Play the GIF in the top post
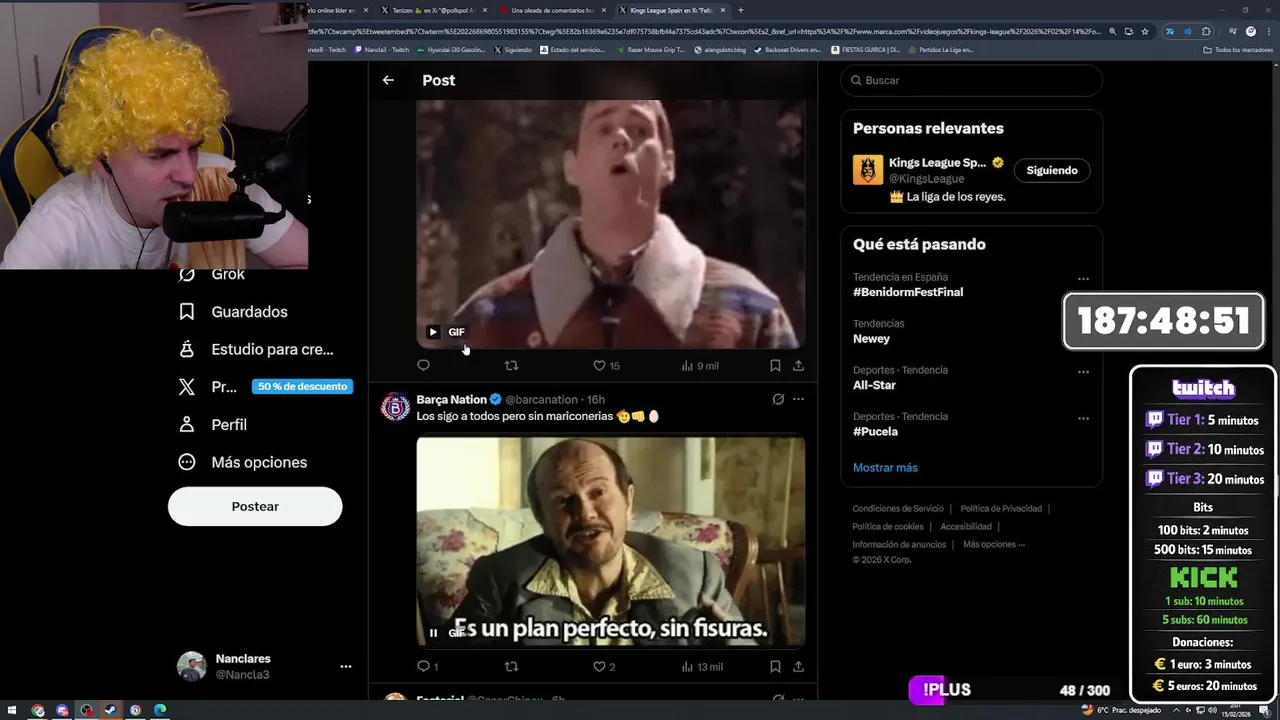The width and height of the screenshot is (1280, 720). pyautogui.click(x=433, y=332)
